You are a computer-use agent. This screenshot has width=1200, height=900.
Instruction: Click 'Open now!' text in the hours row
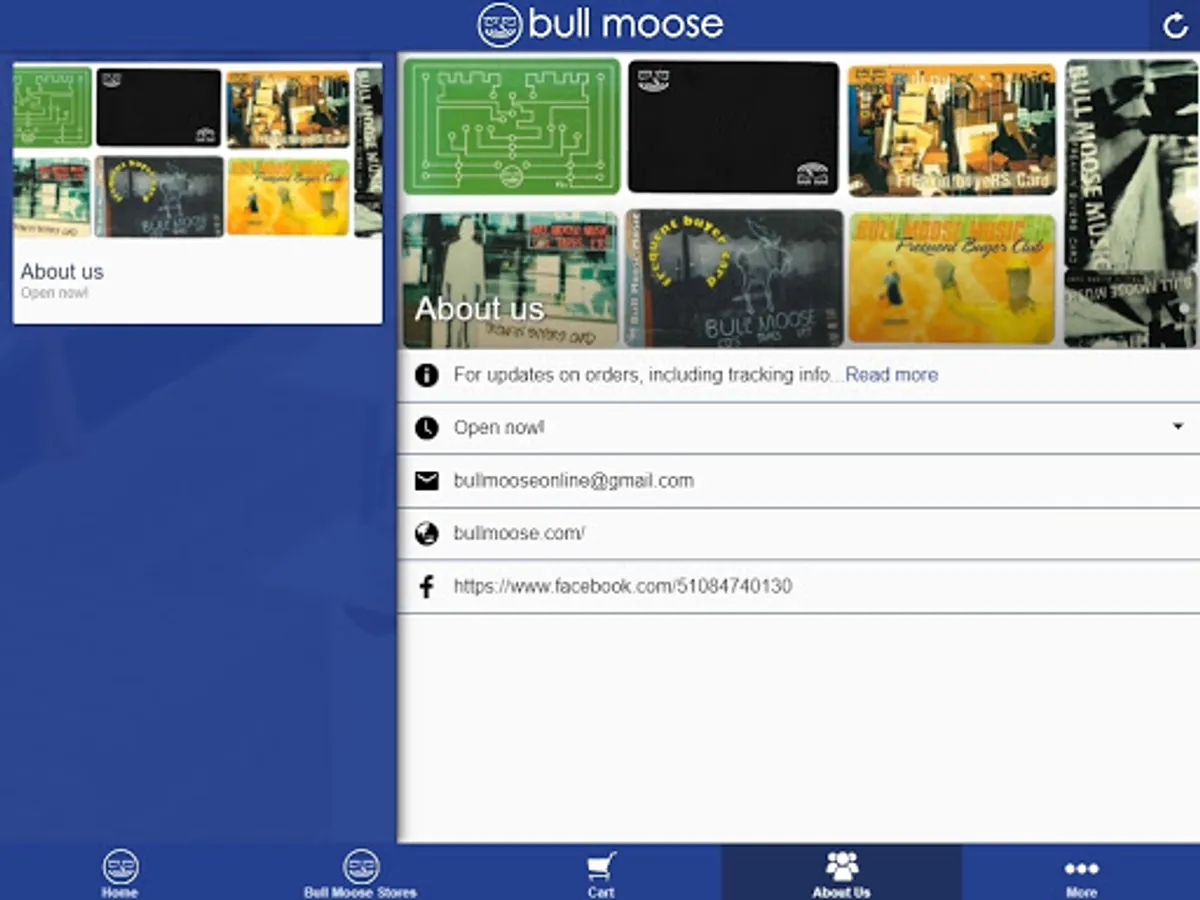click(x=499, y=428)
